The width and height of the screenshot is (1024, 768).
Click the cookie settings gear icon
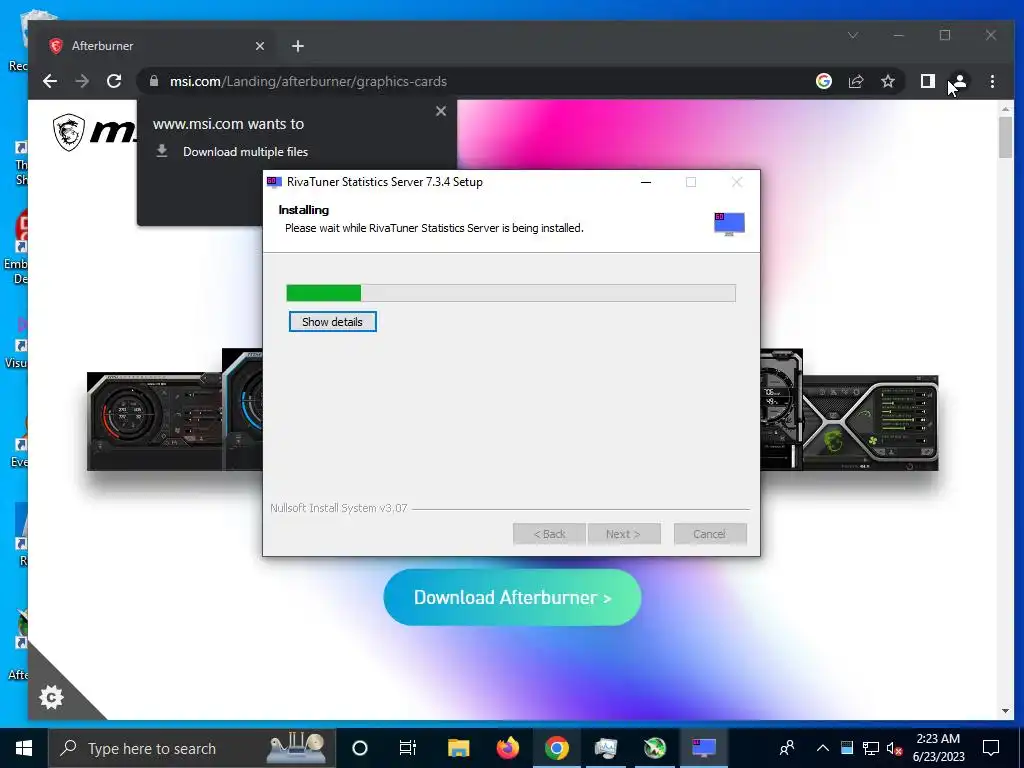[x=51, y=697]
